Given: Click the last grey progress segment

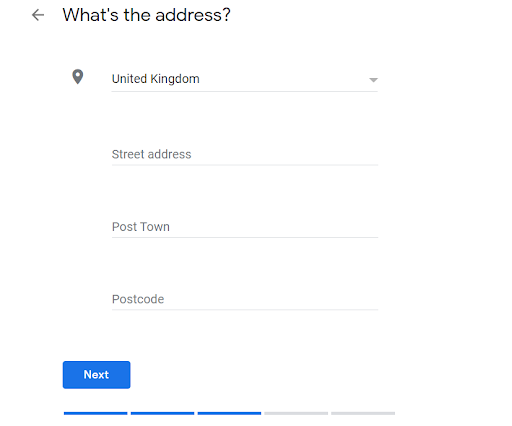Looking at the screenshot, I should pos(363,413).
